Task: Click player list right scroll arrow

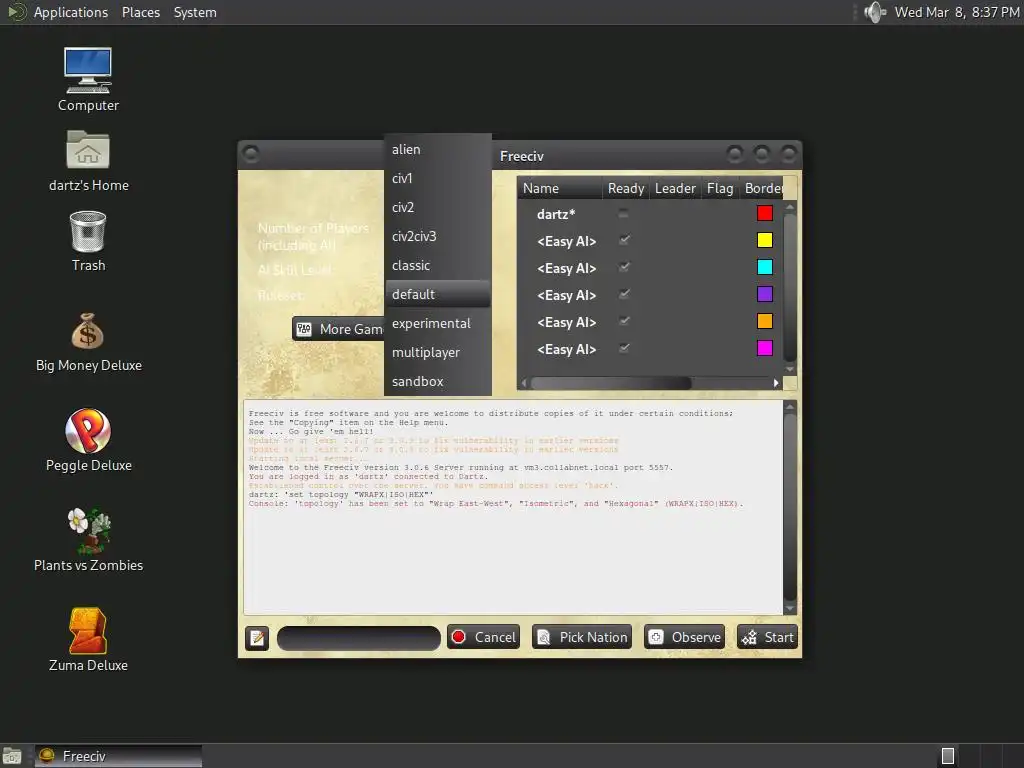Action: pos(776,383)
